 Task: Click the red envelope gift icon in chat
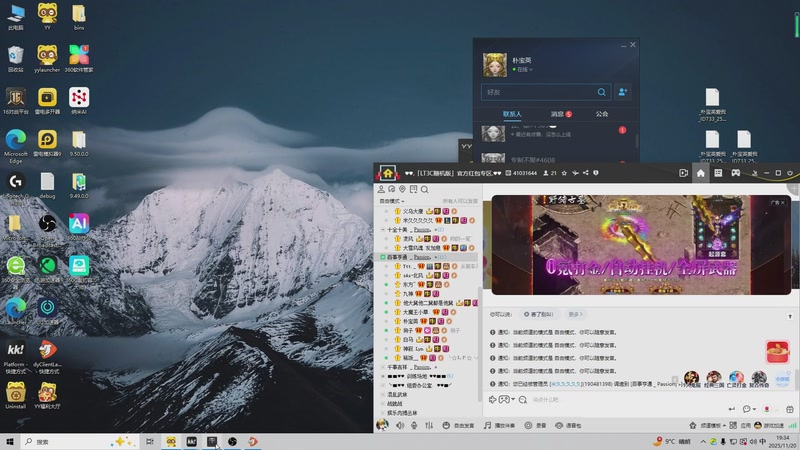click(777, 352)
